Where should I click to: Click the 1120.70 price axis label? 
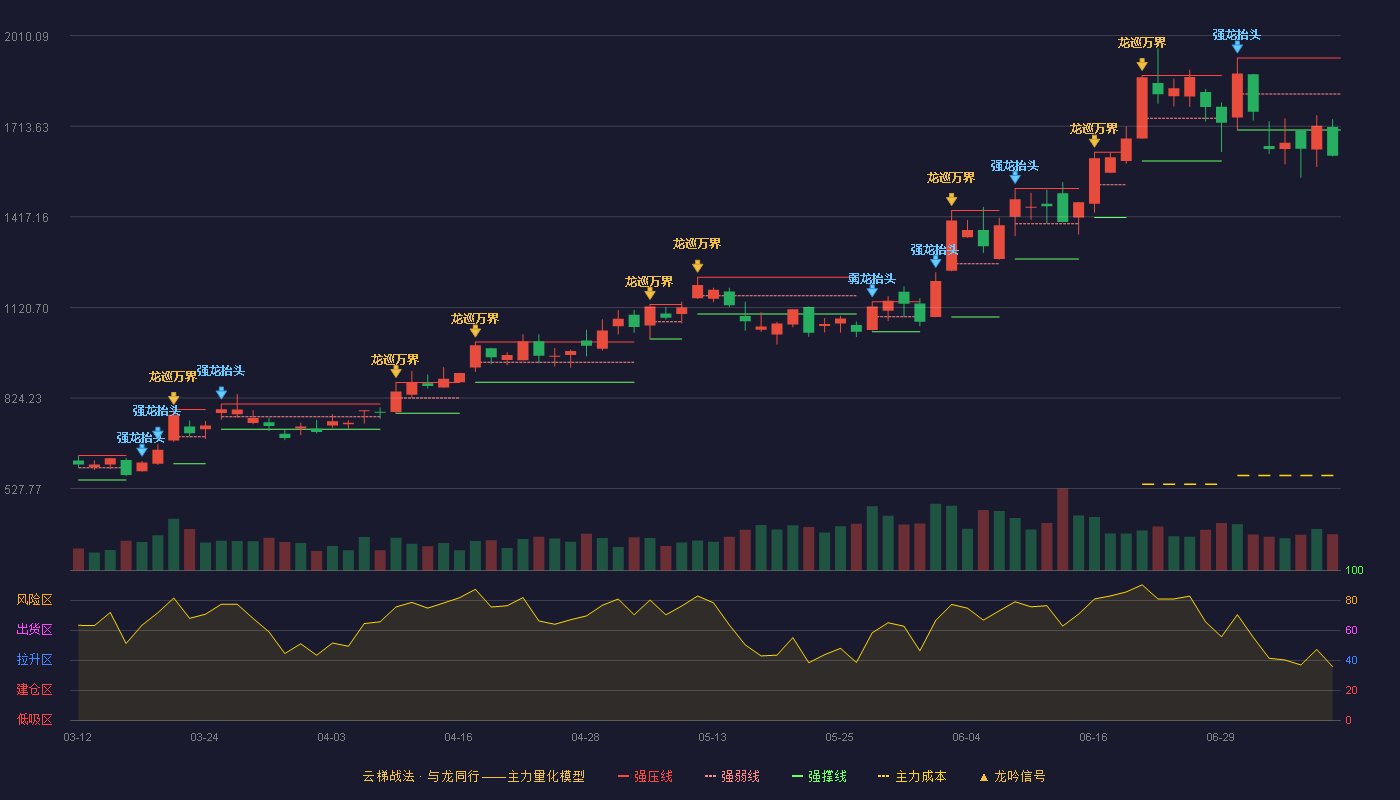click(26, 309)
